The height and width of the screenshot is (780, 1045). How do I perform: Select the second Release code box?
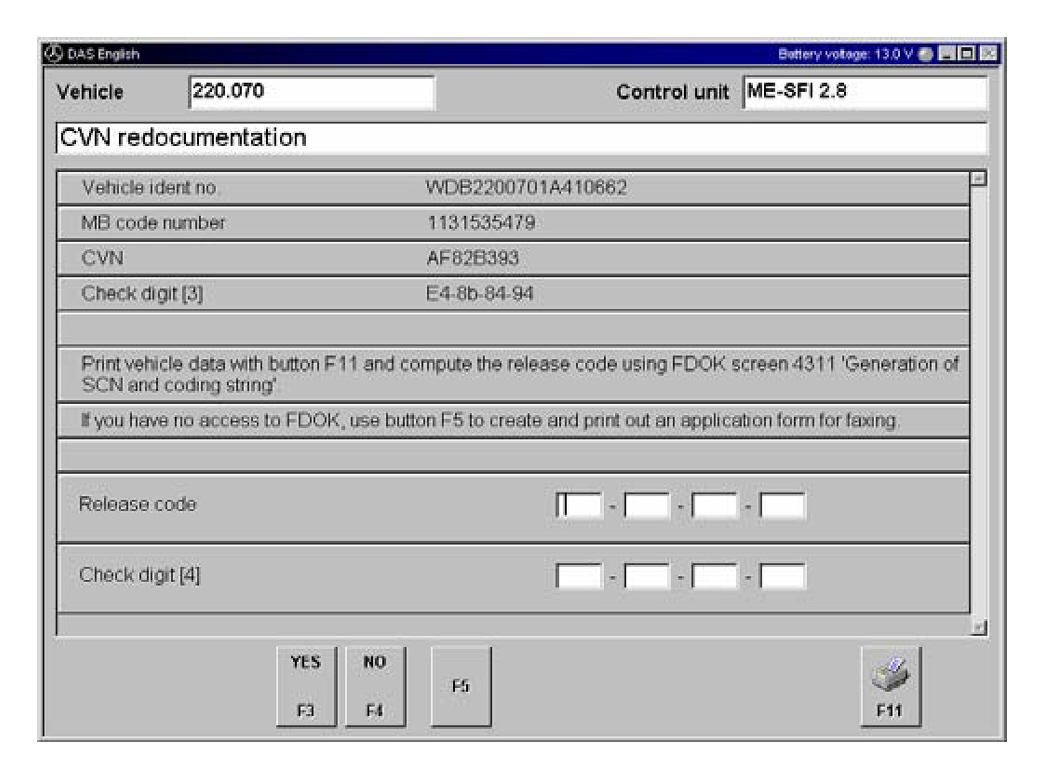tap(647, 507)
